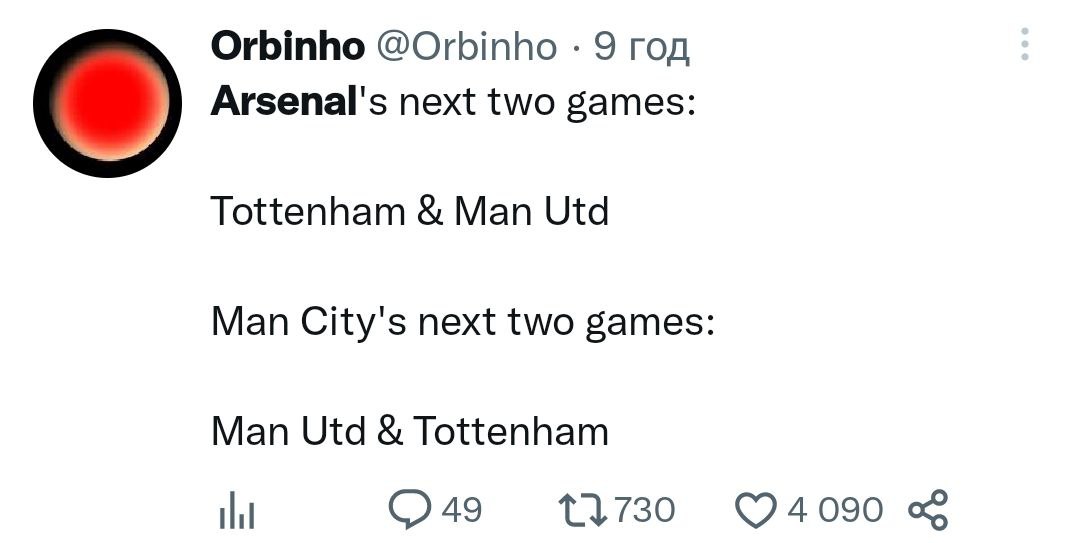Open the @Orbinho handle link
Viewport: 1080px width, 543px height.
click(x=465, y=46)
